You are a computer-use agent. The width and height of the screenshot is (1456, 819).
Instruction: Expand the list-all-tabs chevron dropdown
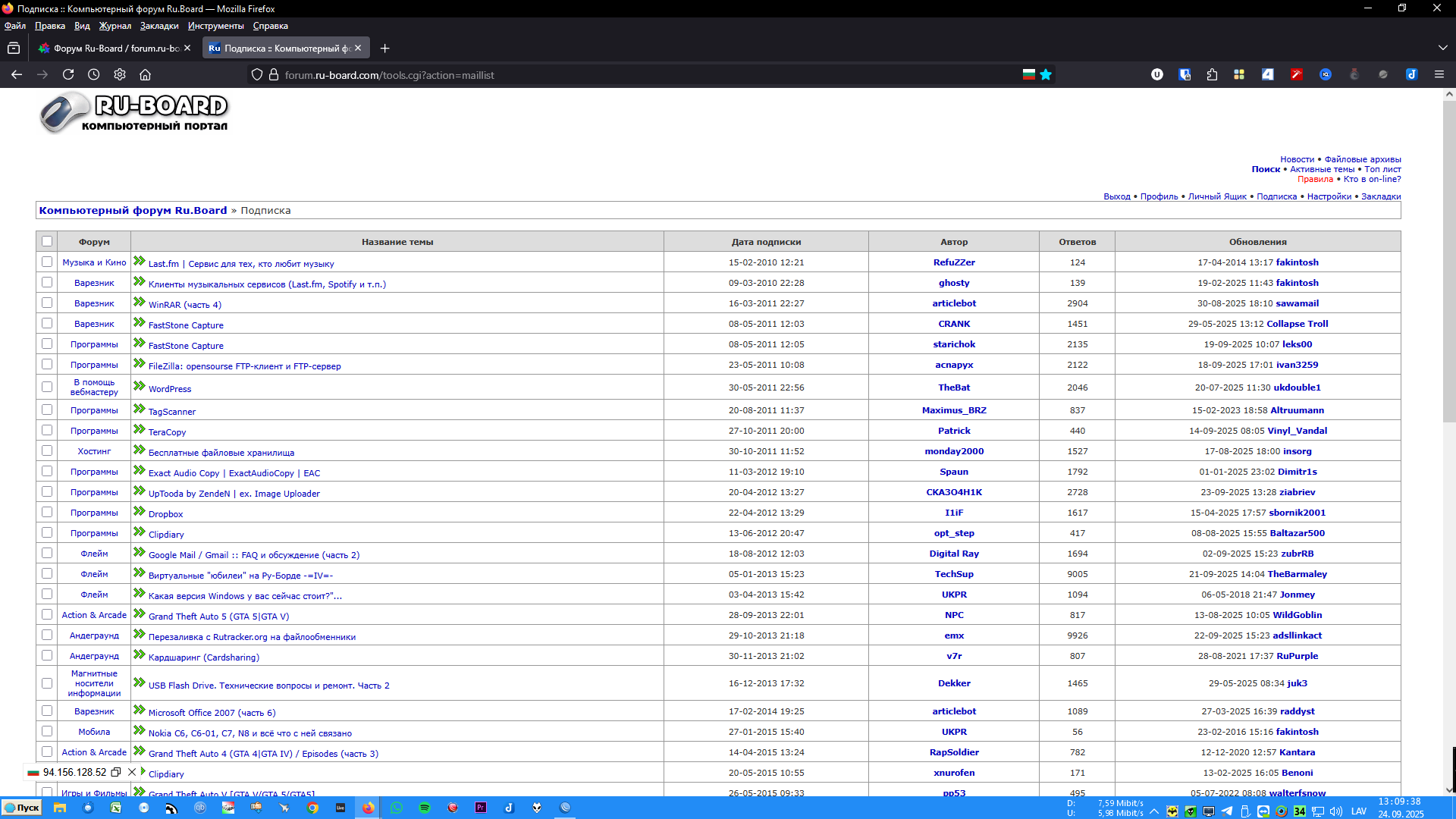(x=1442, y=48)
